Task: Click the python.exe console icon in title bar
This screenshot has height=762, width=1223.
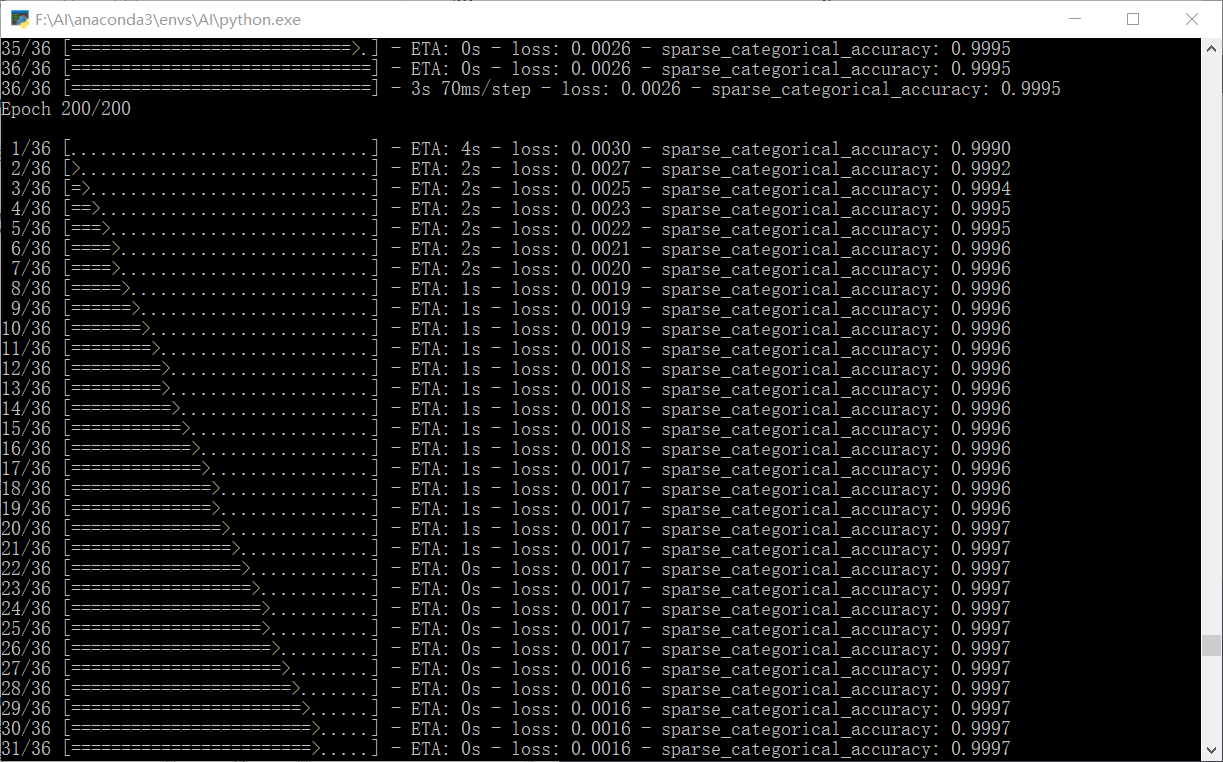Action: 19,19
